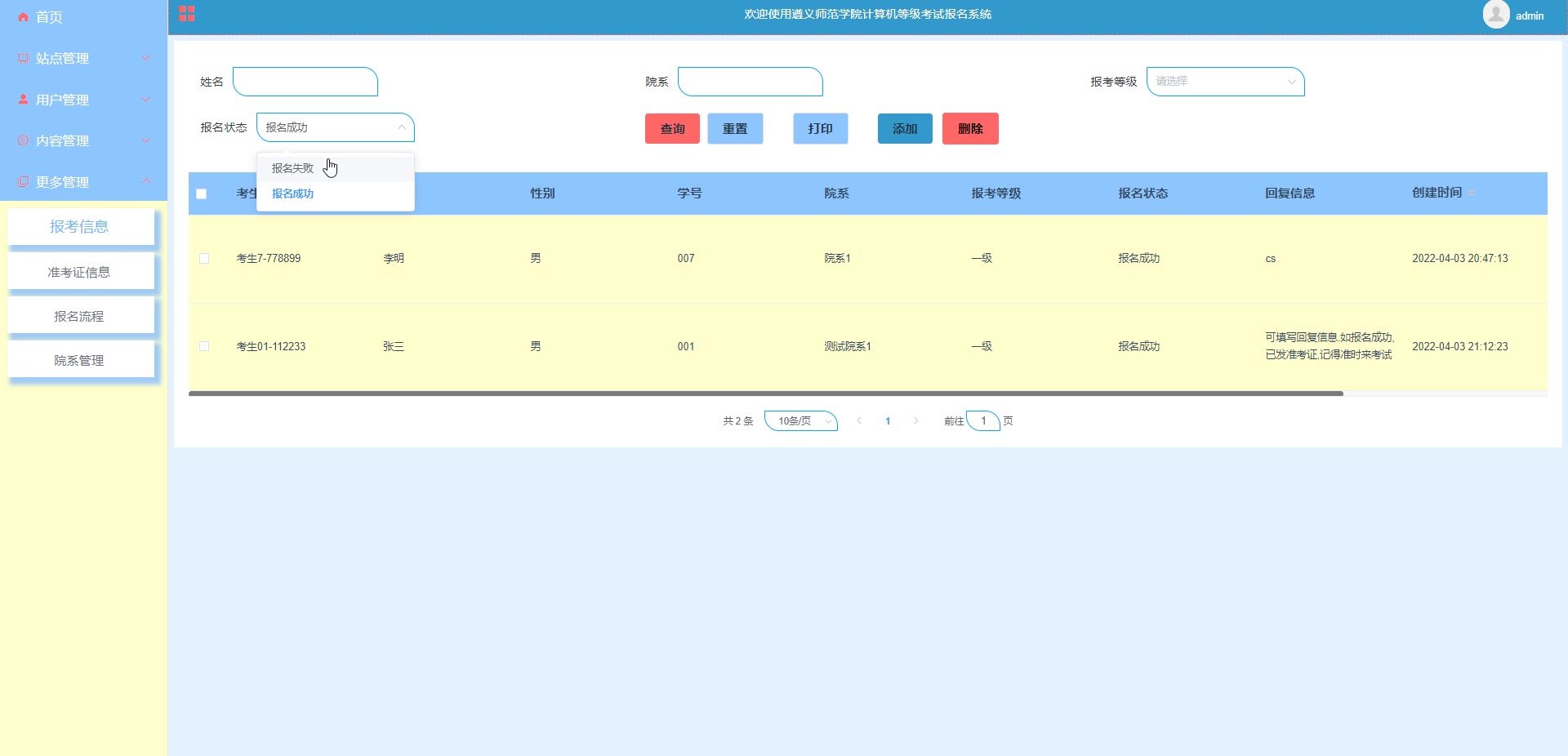Viewport: 1568px width, 756px height.
Task: Go to the previous page arrow
Action: pos(859,420)
